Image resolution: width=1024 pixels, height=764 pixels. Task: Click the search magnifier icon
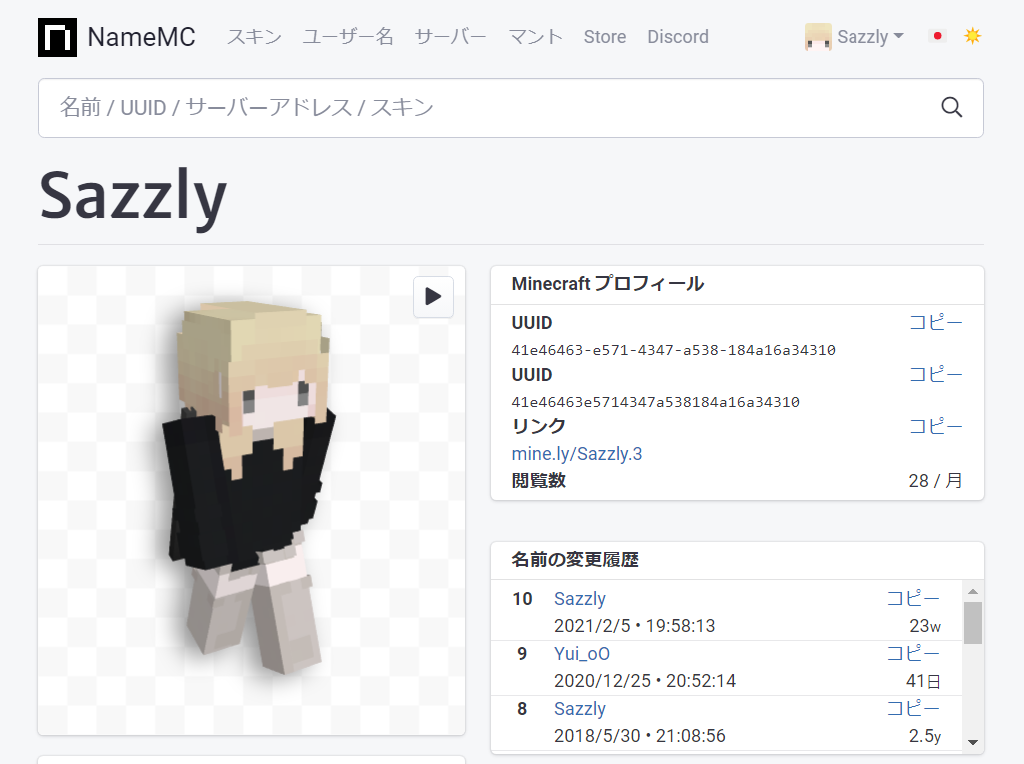[x=952, y=107]
